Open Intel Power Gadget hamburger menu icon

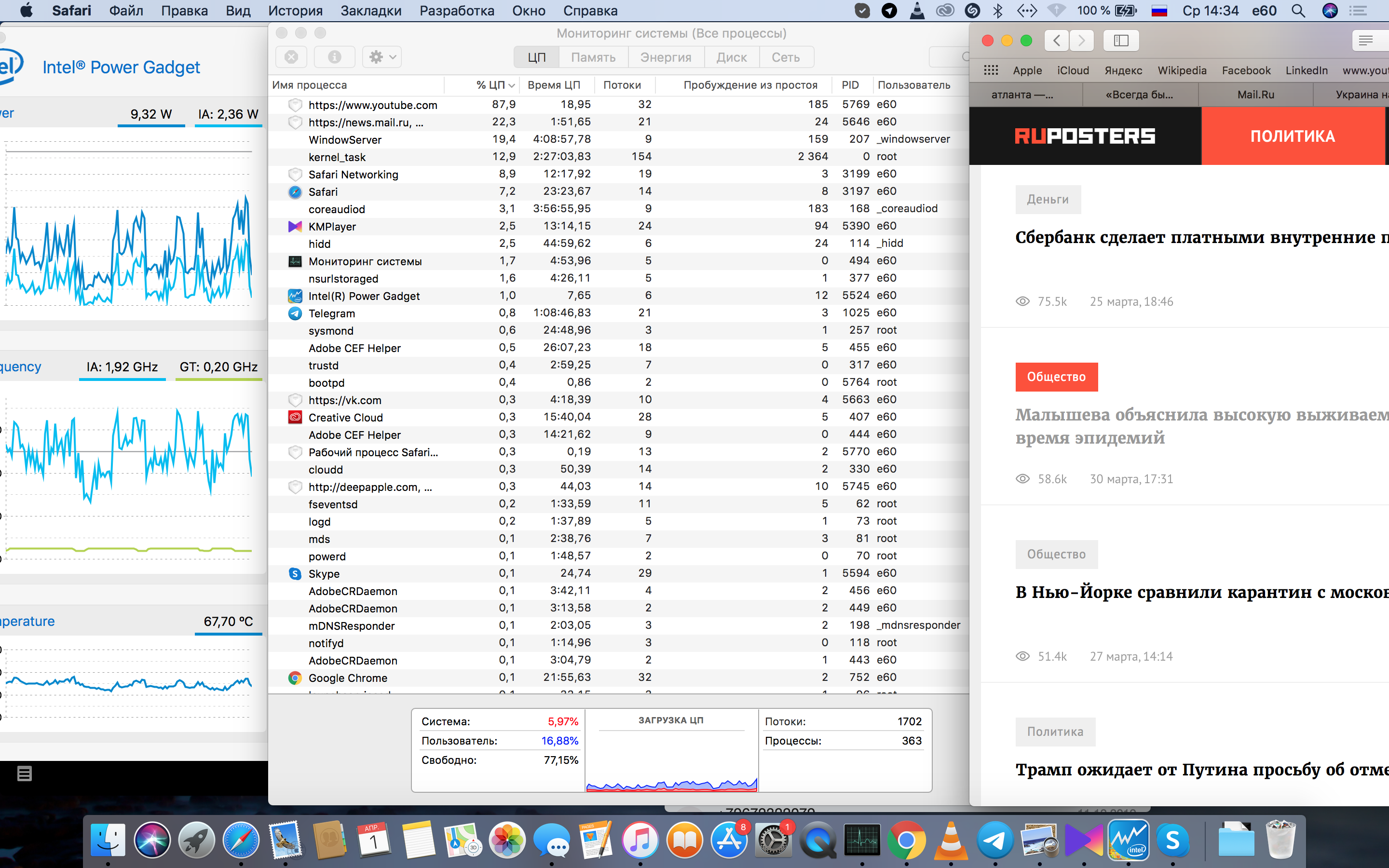(x=24, y=773)
